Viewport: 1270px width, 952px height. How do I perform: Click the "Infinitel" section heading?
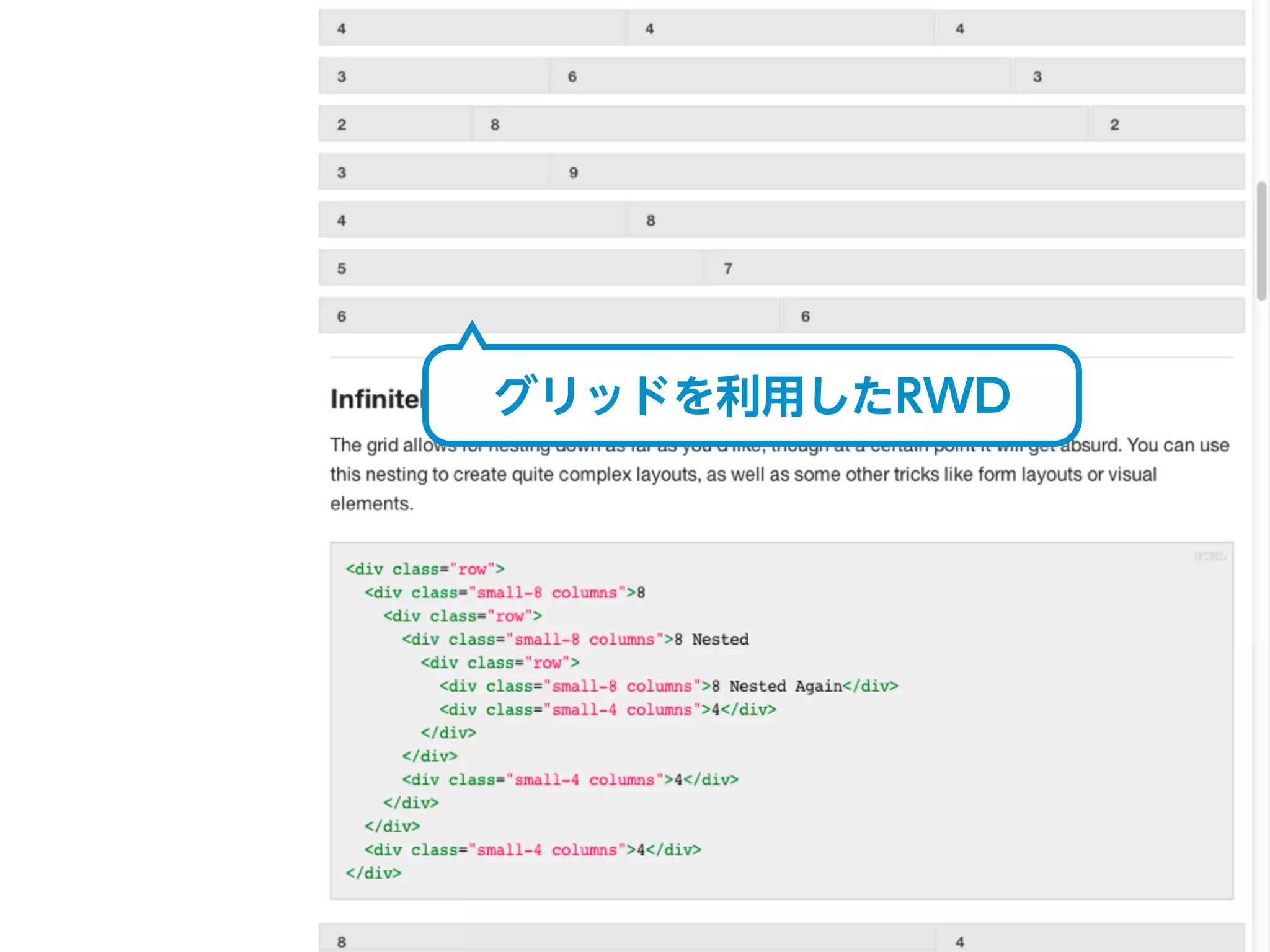[376, 399]
